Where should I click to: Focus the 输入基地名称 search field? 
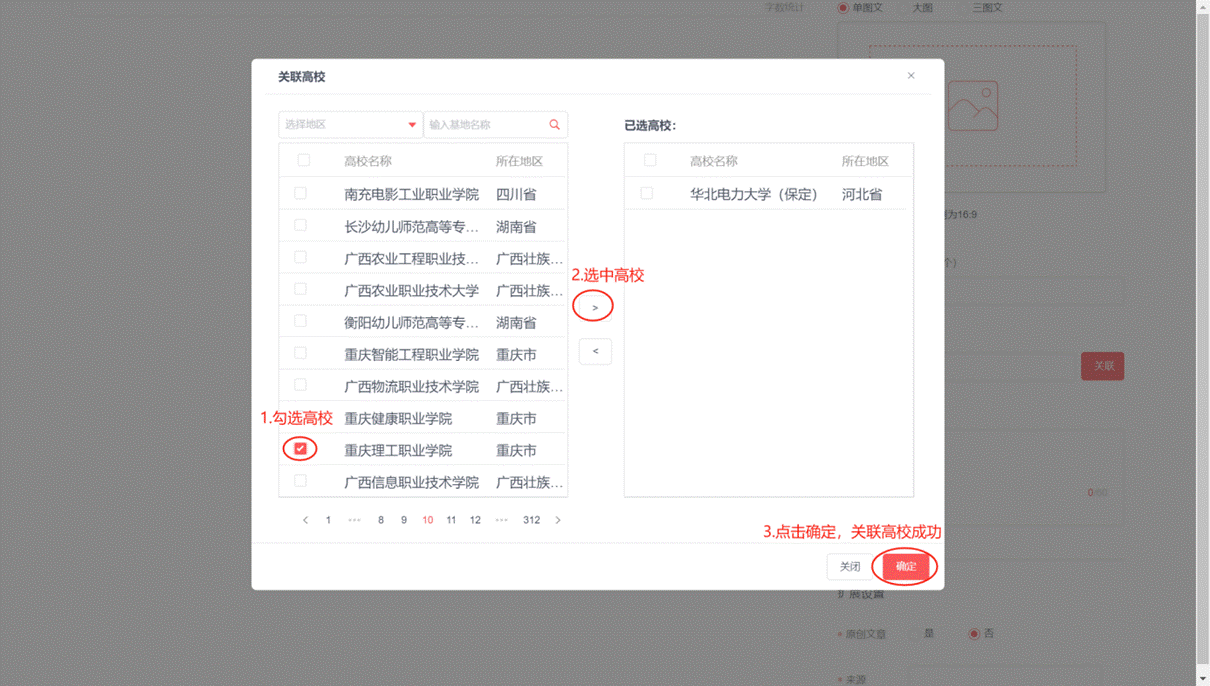pos(485,125)
